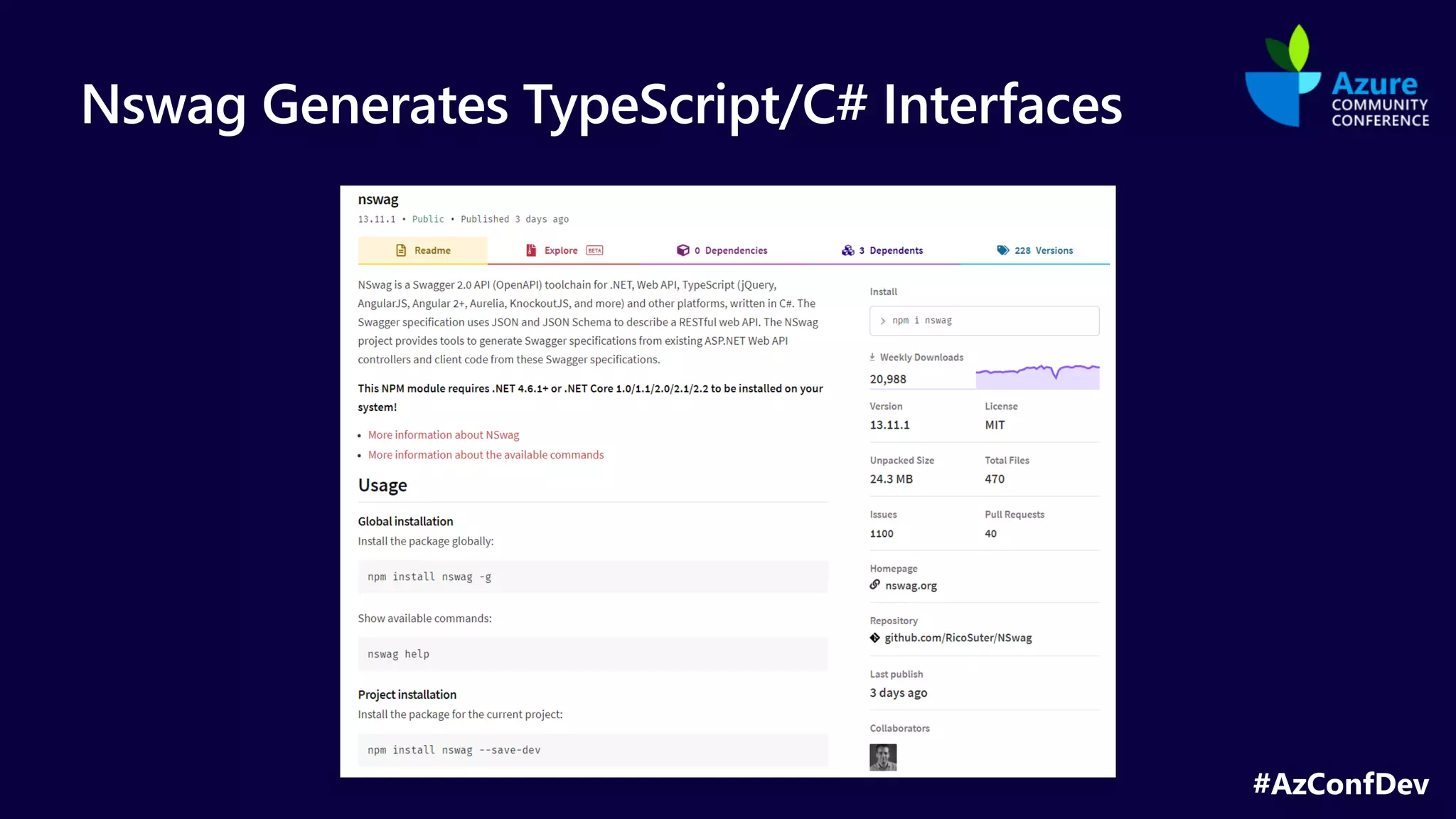Click the weekly downloads sparkline chart
Image resolution: width=1456 pixels, height=819 pixels.
point(1037,376)
